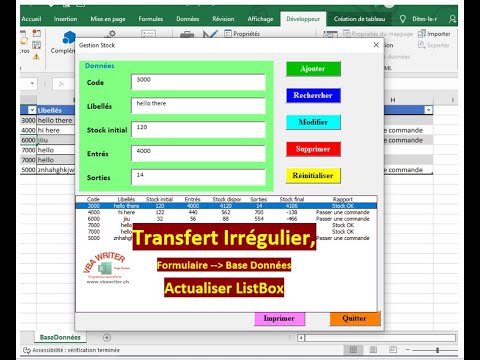The height and width of the screenshot is (360, 480).
Task: Select listbox row 4000 hi here
Action: [226, 212]
